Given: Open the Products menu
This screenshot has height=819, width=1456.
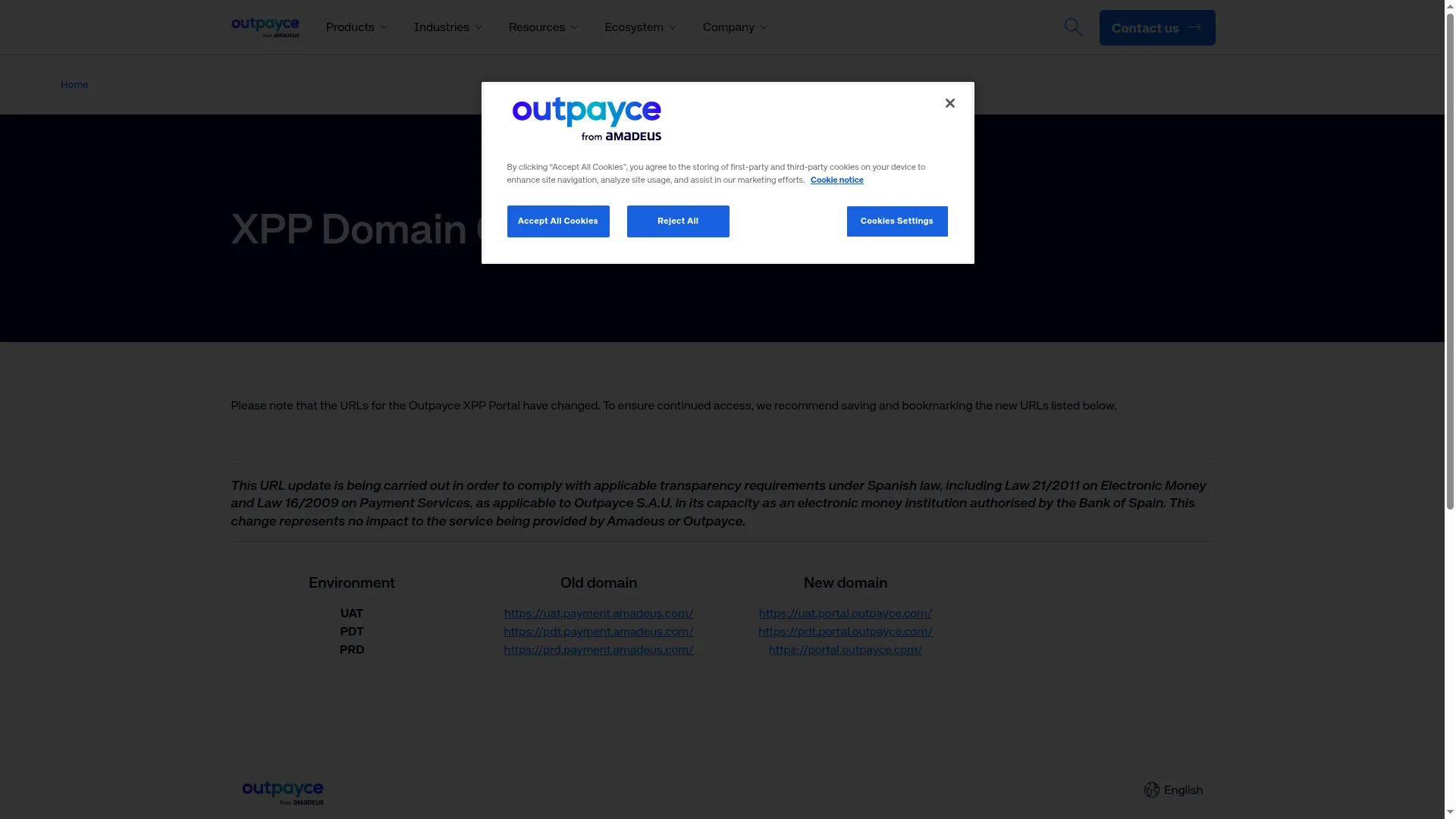Looking at the screenshot, I should coord(356,27).
